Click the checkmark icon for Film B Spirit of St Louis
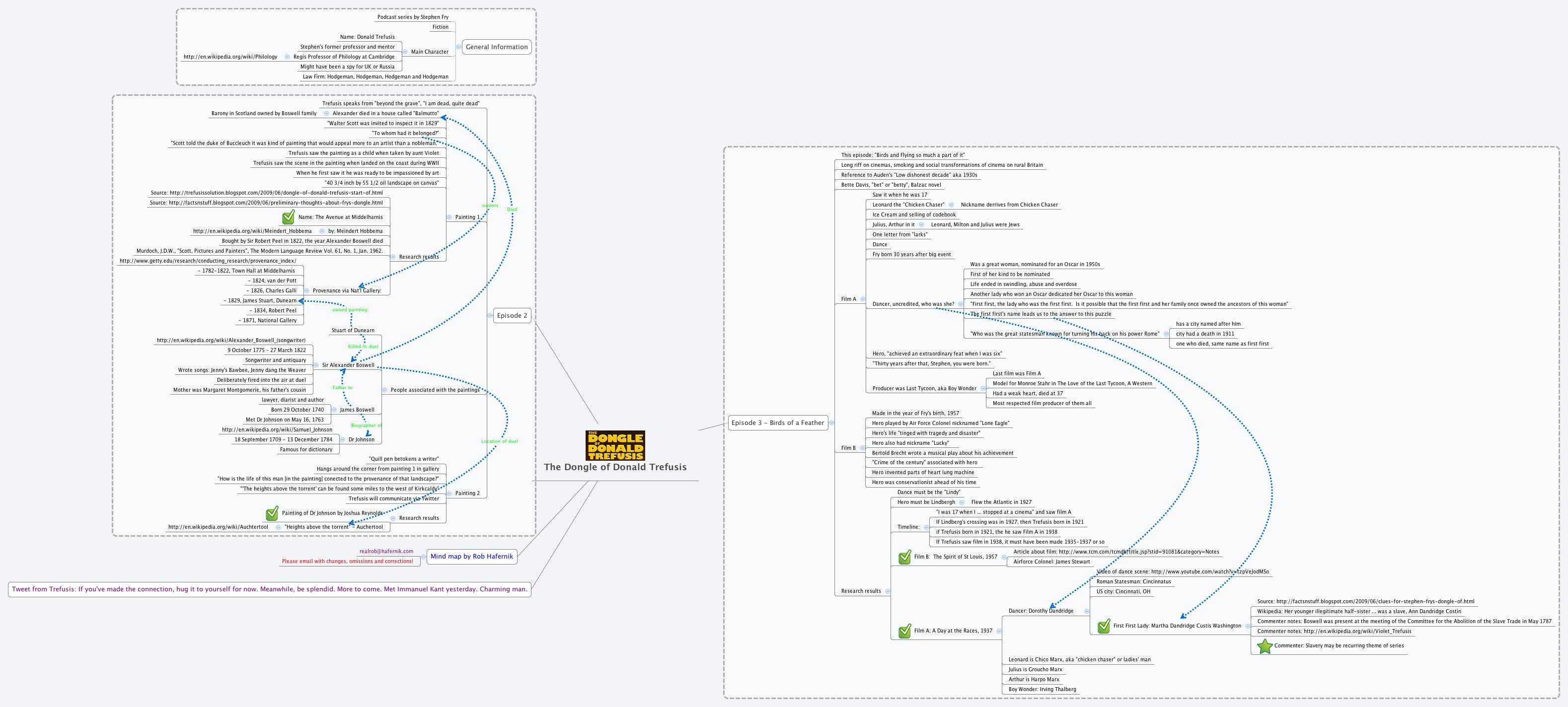This screenshot has width=1568, height=707. point(904,557)
